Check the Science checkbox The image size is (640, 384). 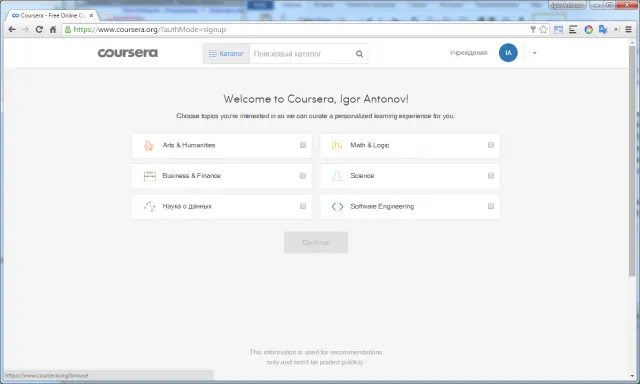pyautogui.click(x=491, y=175)
